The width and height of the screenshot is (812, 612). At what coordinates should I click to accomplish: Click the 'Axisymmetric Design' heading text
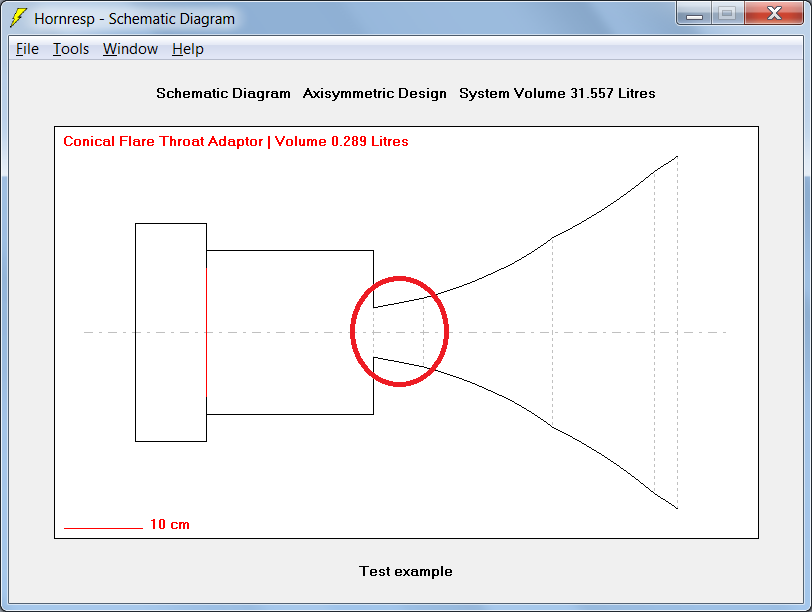click(x=374, y=93)
